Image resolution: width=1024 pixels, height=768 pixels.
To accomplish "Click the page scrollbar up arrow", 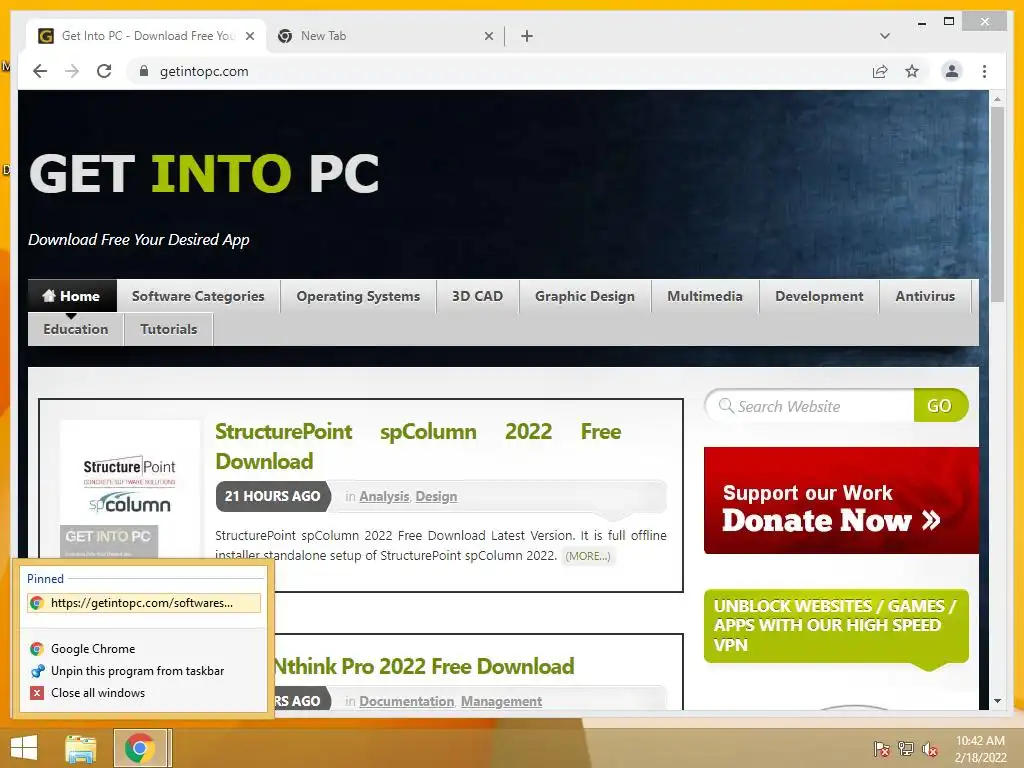I will (x=997, y=99).
